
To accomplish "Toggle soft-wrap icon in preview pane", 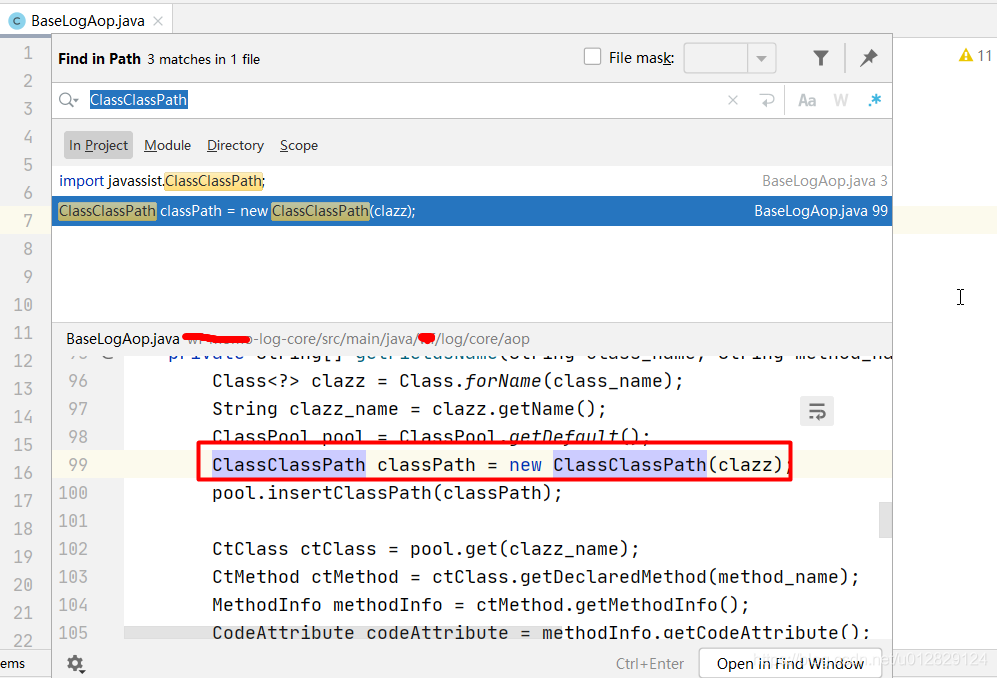I will pyautogui.click(x=816, y=412).
